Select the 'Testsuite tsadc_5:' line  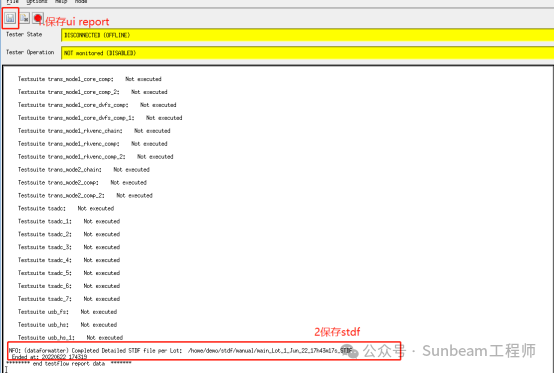click(69, 273)
